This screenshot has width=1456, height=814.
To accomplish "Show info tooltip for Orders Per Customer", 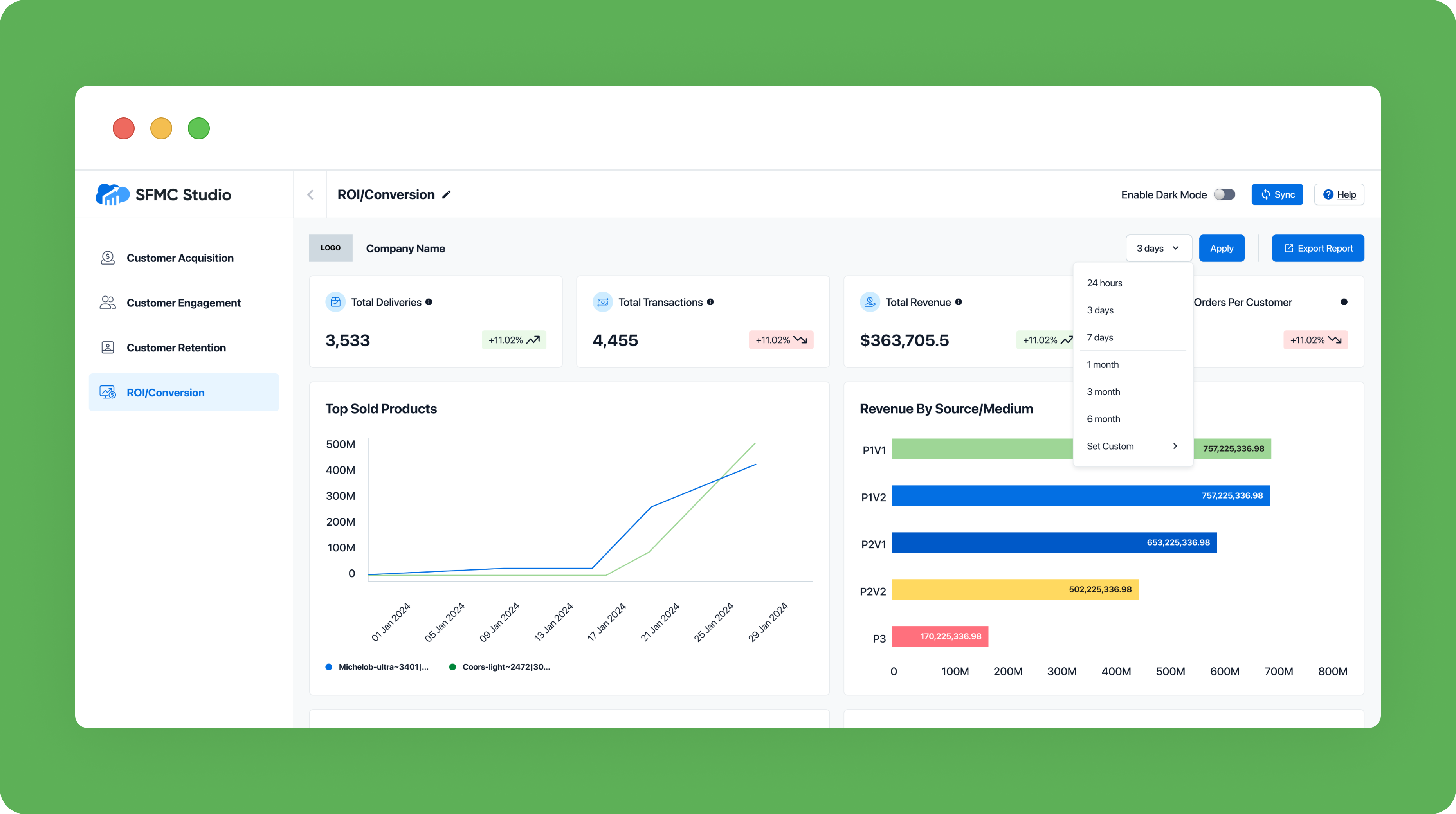I will click(1344, 302).
